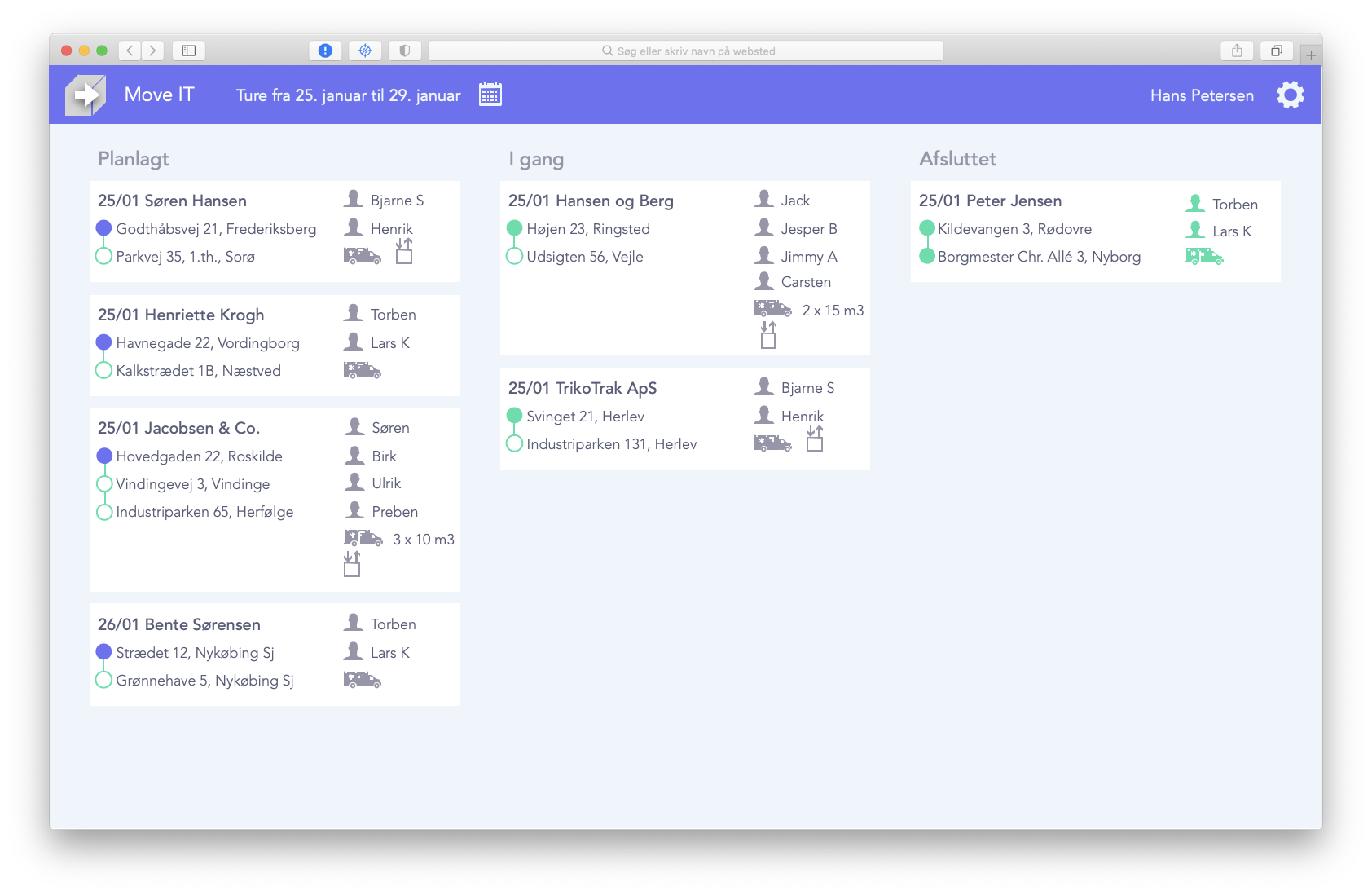1372x895 pixels.
Task: Click the crew name Søren on Jacobsen card
Action: 390,428
